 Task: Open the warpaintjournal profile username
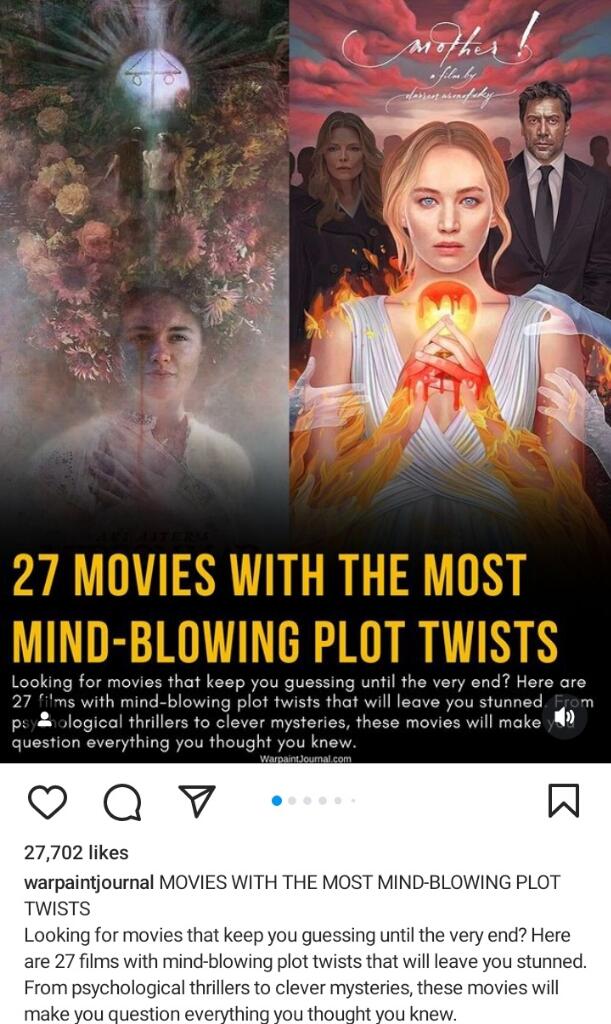pyautogui.click(x=89, y=882)
